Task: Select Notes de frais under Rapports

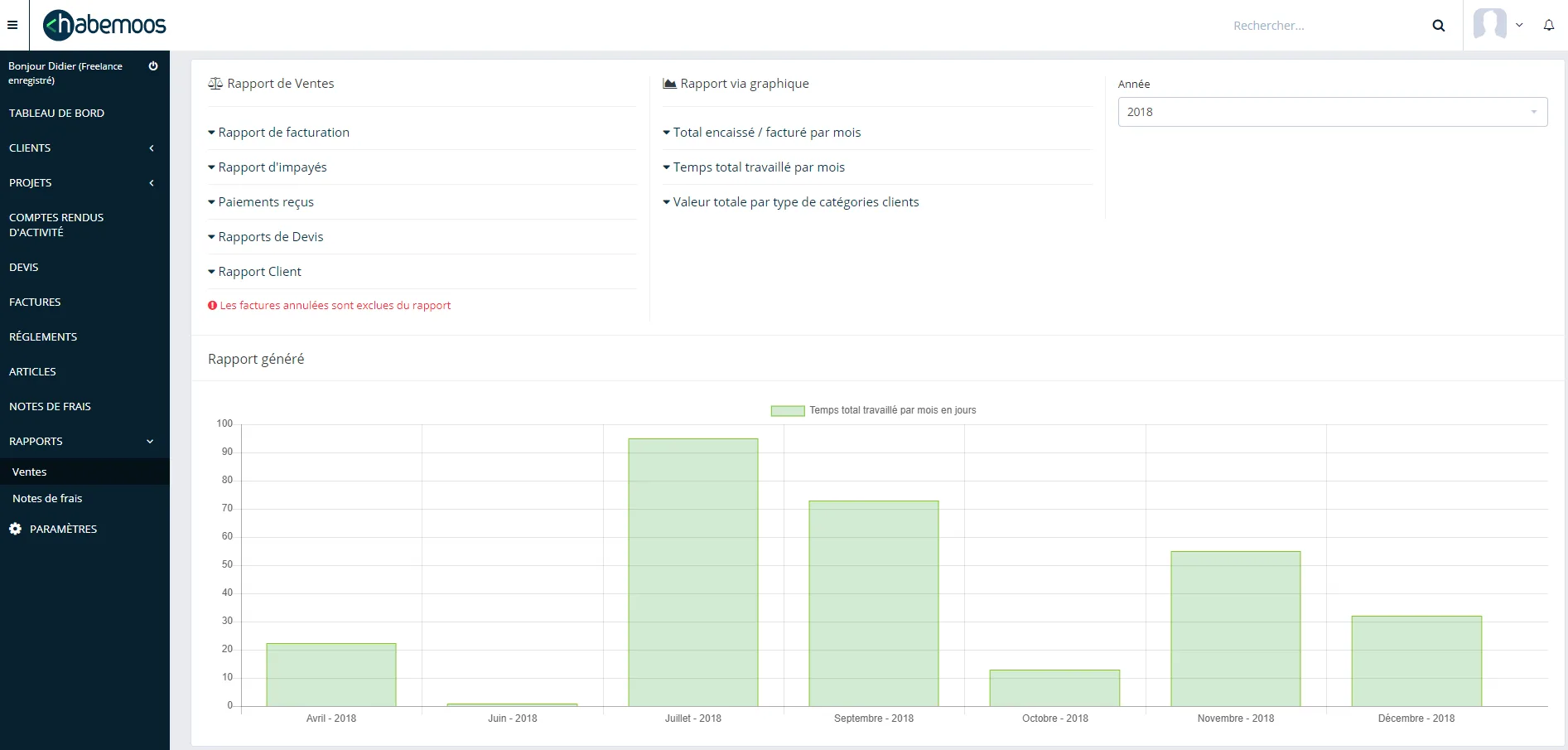Action: tap(47, 498)
